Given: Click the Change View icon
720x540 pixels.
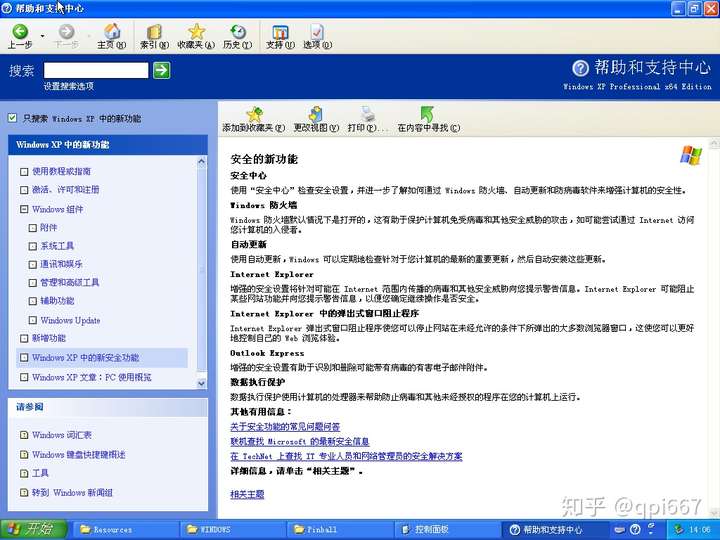Looking at the screenshot, I should 316,114.
